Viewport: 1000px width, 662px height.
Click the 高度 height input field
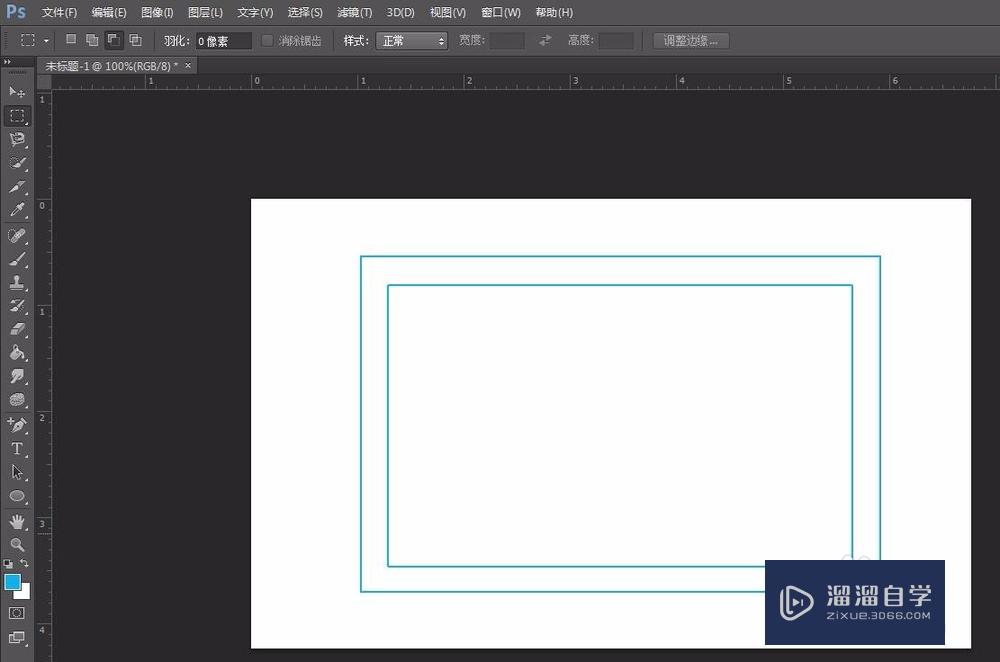coord(616,41)
